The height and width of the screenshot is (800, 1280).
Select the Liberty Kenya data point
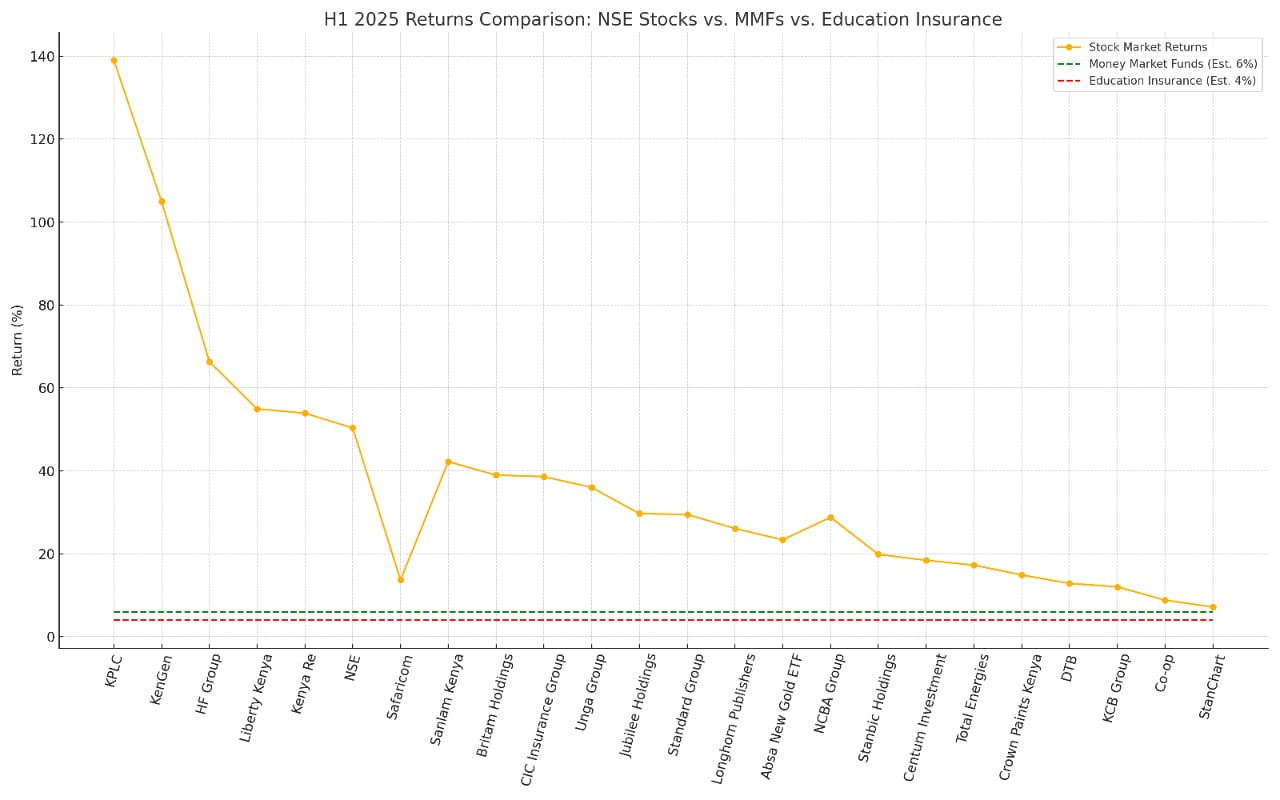(257, 409)
